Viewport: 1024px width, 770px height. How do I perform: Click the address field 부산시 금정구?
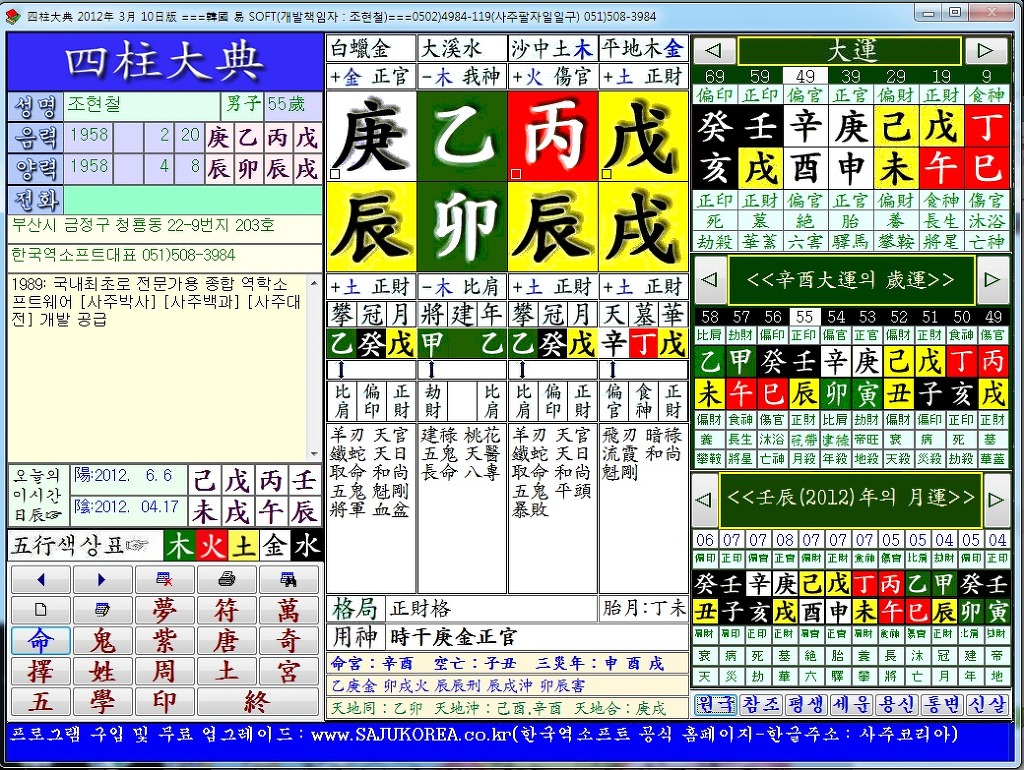(x=165, y=228)
